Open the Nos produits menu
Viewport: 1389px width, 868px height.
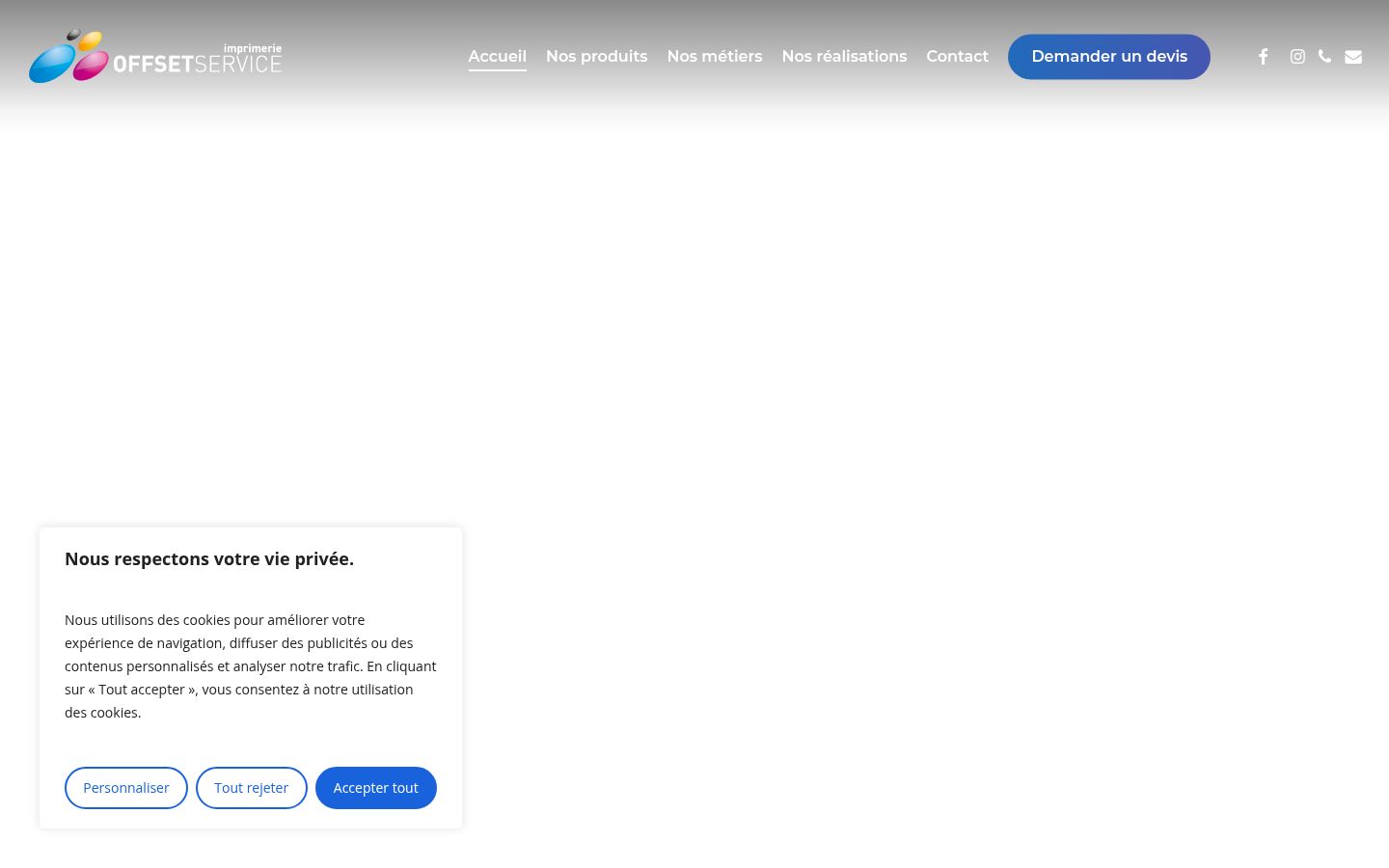596,57
